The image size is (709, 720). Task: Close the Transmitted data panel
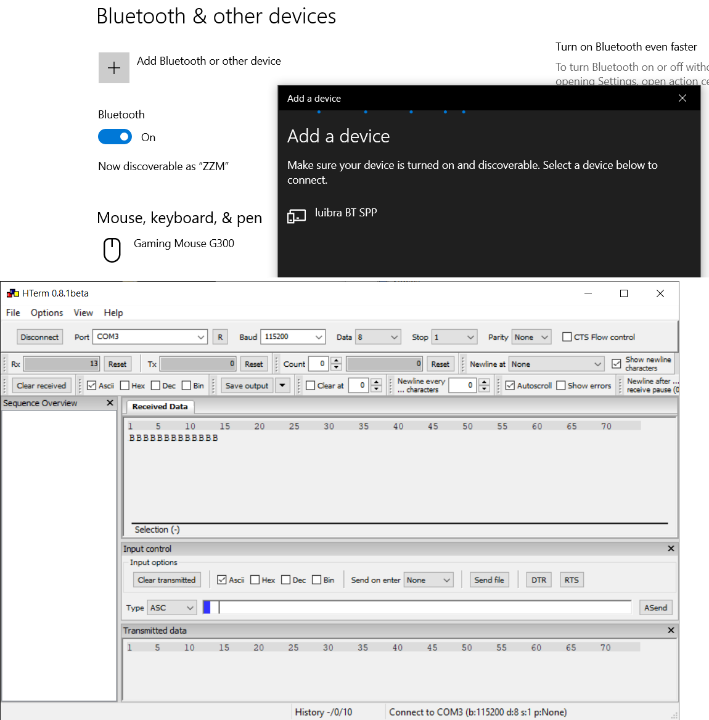click(670, 631)
